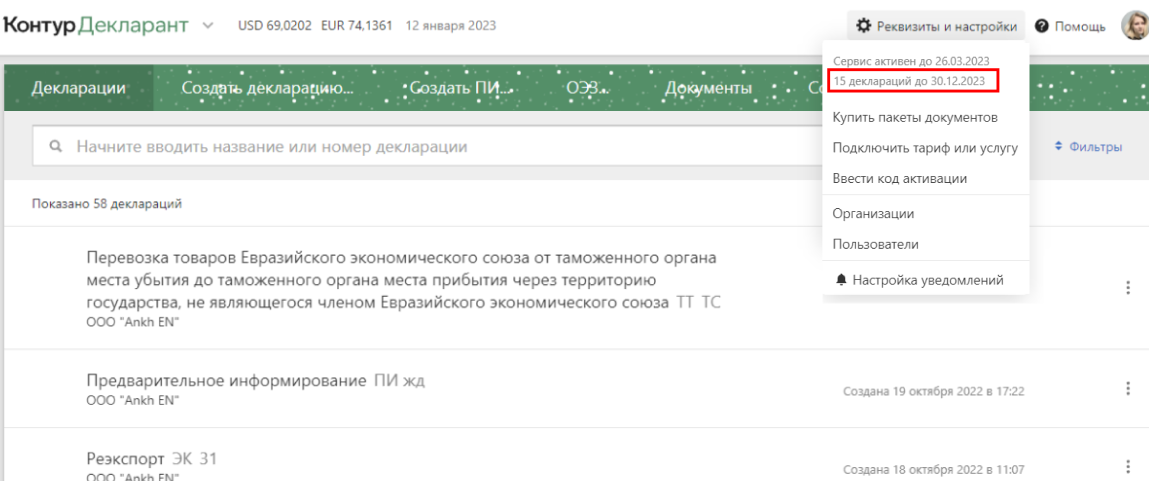Screen dimensions: 1149x481
Task: Click the date 12 января 2023
Action: click(x=450, y=26)
